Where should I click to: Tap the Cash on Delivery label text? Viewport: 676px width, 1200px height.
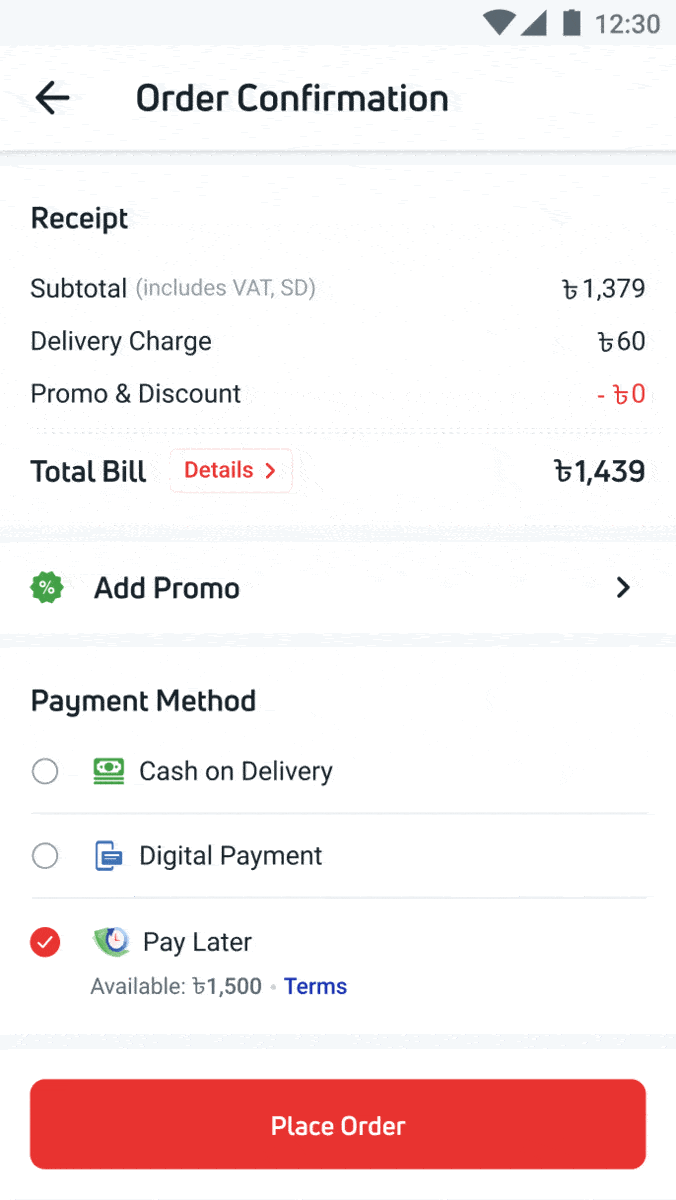(236, 771)
